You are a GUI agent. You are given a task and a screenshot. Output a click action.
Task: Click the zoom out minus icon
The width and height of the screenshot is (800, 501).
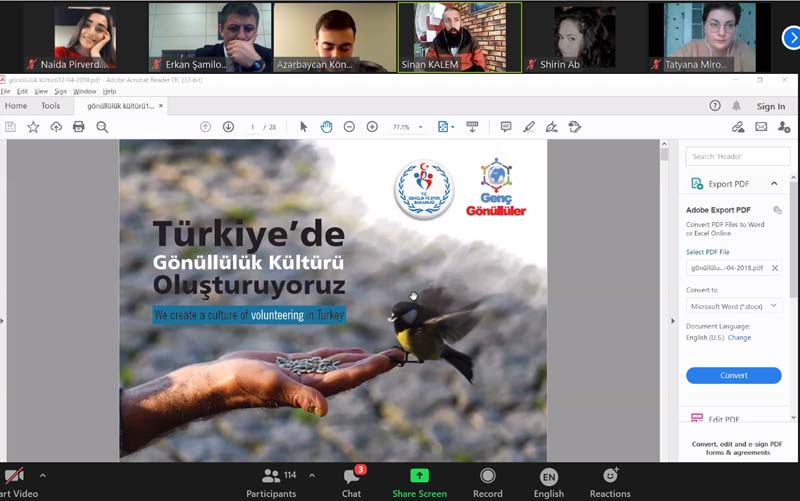pos(349,127)
